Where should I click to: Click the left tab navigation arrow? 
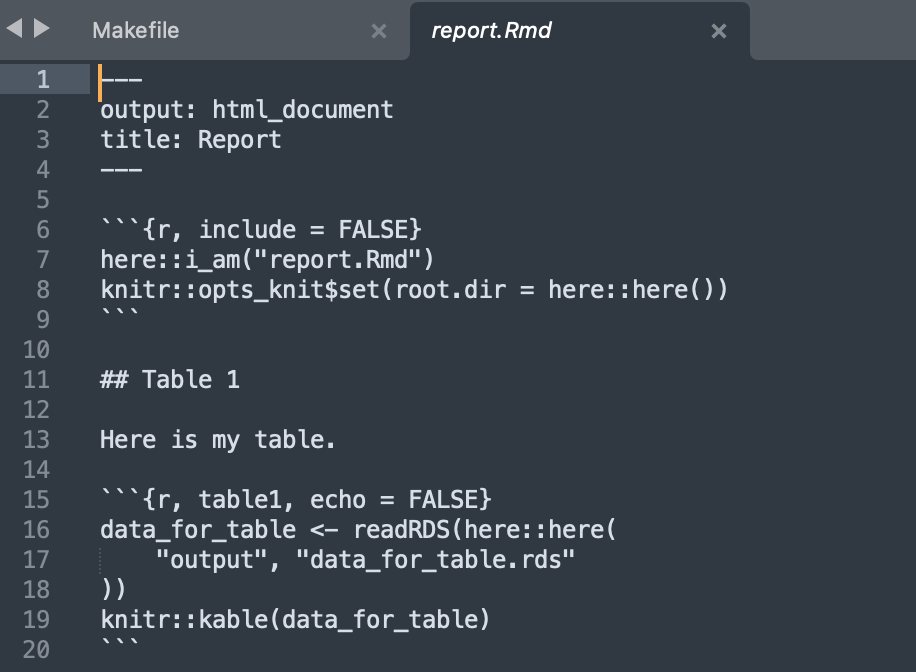(14, 29)
